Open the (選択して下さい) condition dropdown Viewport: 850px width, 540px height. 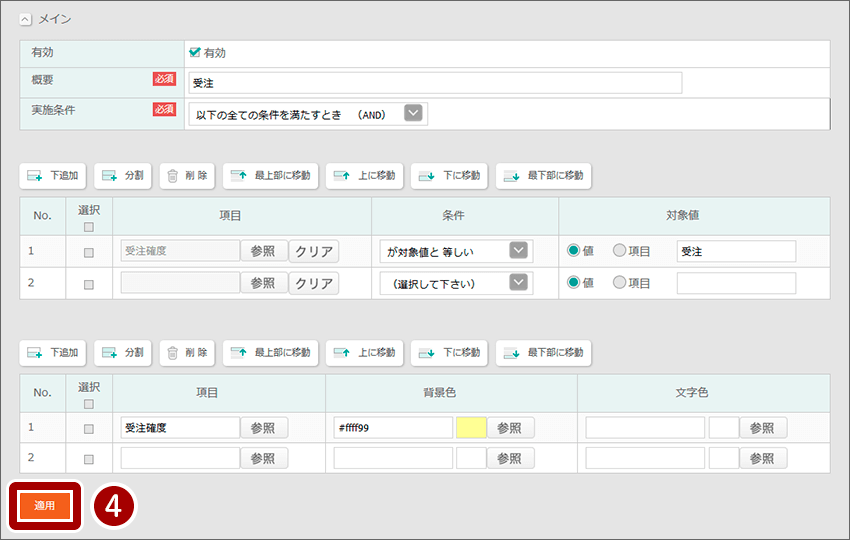[x=456, y=283]
